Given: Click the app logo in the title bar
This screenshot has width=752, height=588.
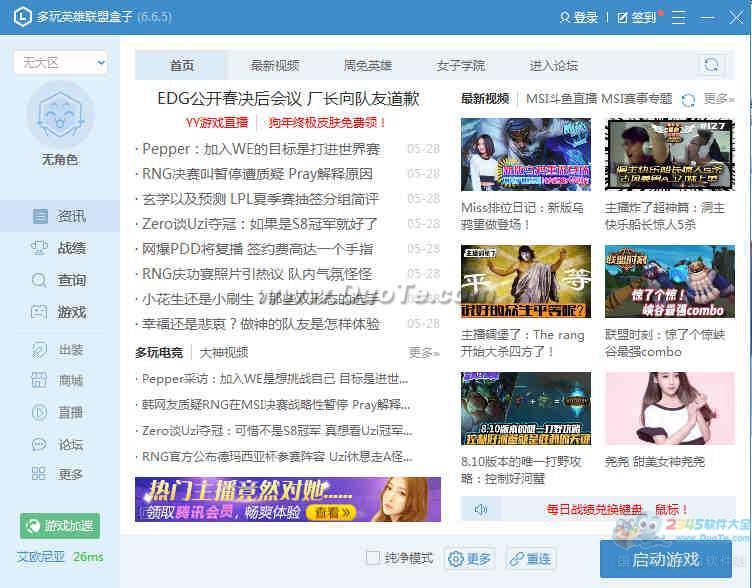Looking at the screenshot, I should click(x=23, y=17).
